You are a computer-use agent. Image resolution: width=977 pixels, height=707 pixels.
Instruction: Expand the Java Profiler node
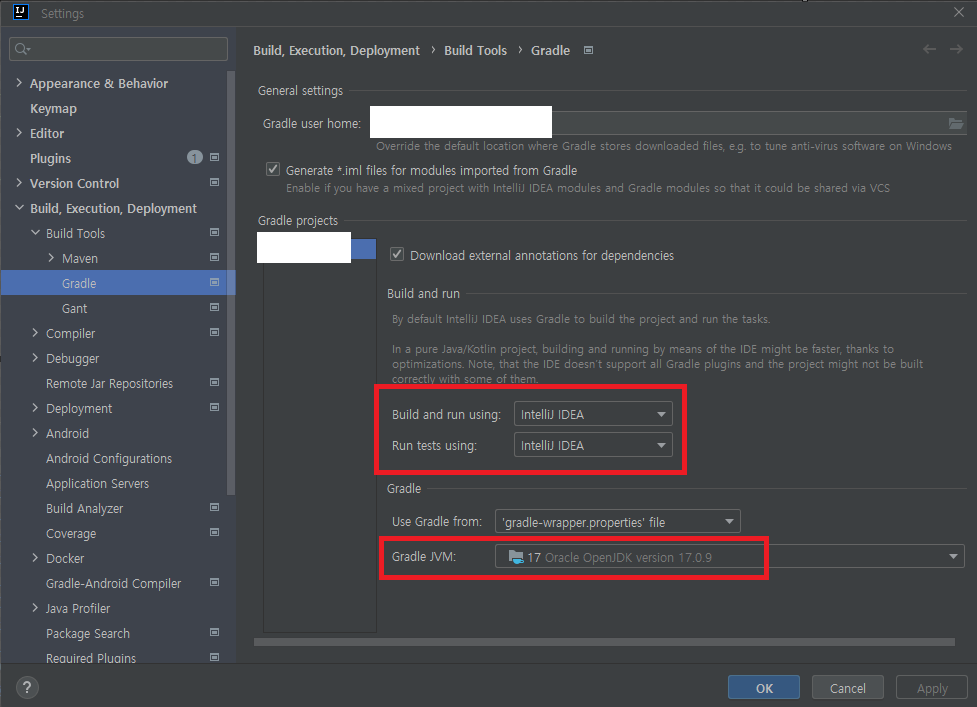pyautogui.click(x=35, y=607)
